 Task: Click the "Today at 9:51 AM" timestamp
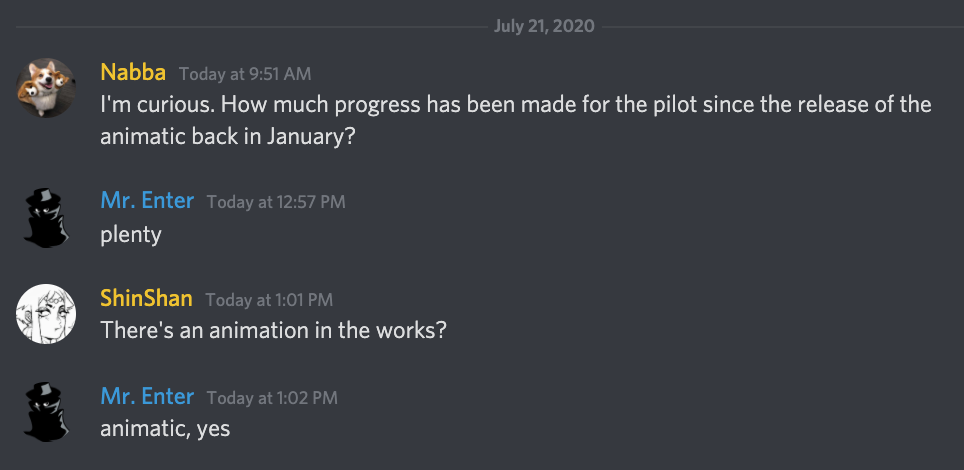point(245,74)
